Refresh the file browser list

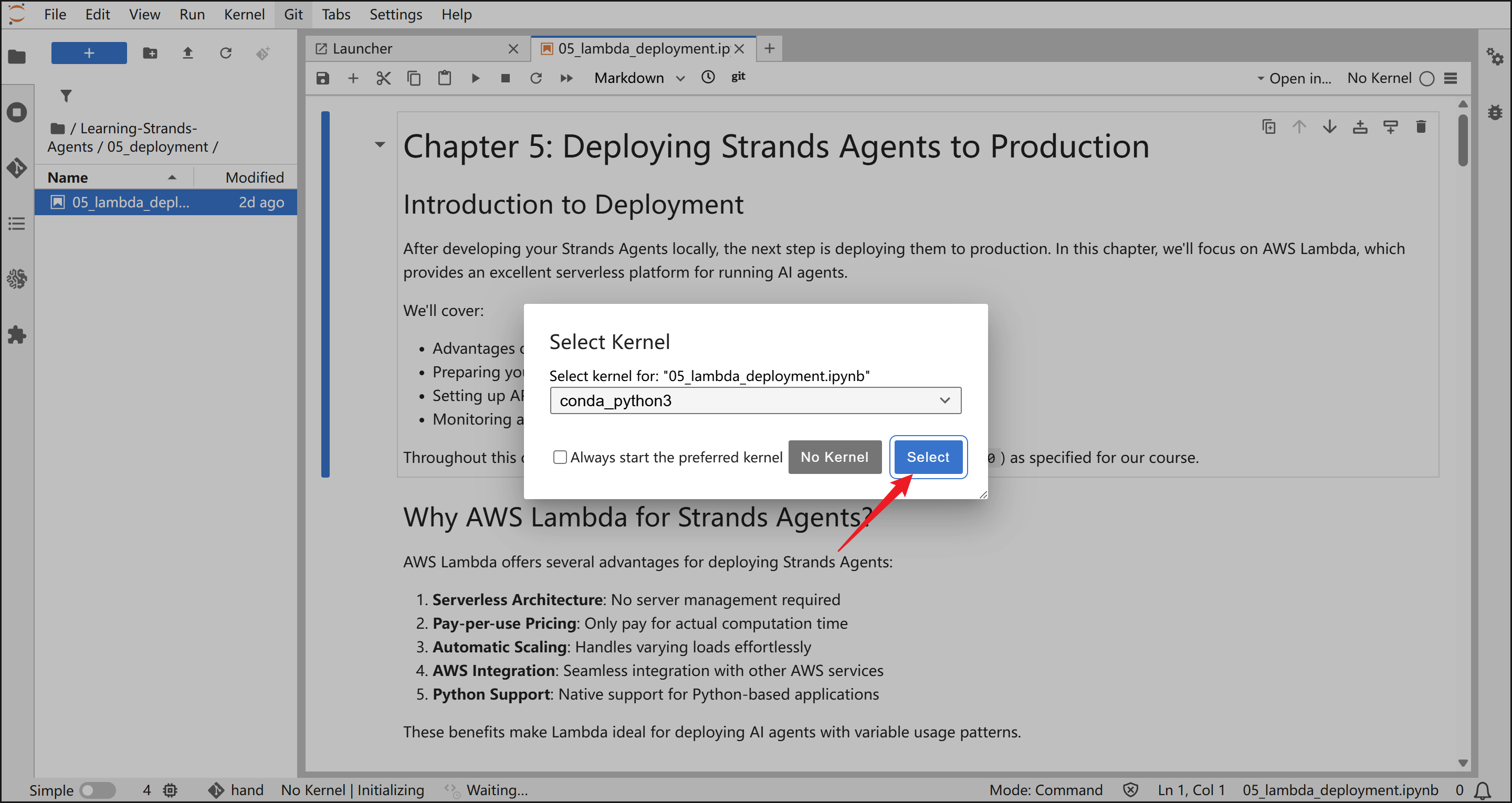(x=225, y=53)
